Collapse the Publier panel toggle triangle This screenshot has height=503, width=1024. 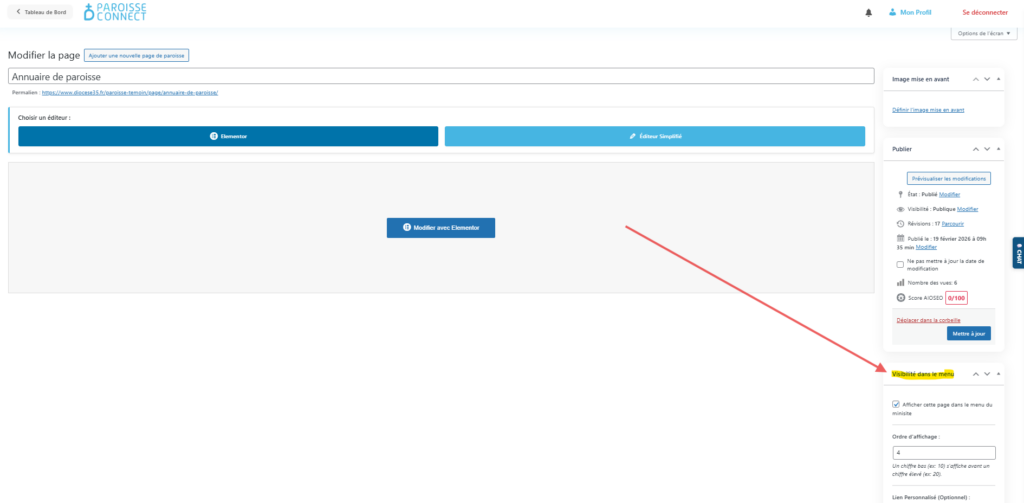[x=998, y=148]
